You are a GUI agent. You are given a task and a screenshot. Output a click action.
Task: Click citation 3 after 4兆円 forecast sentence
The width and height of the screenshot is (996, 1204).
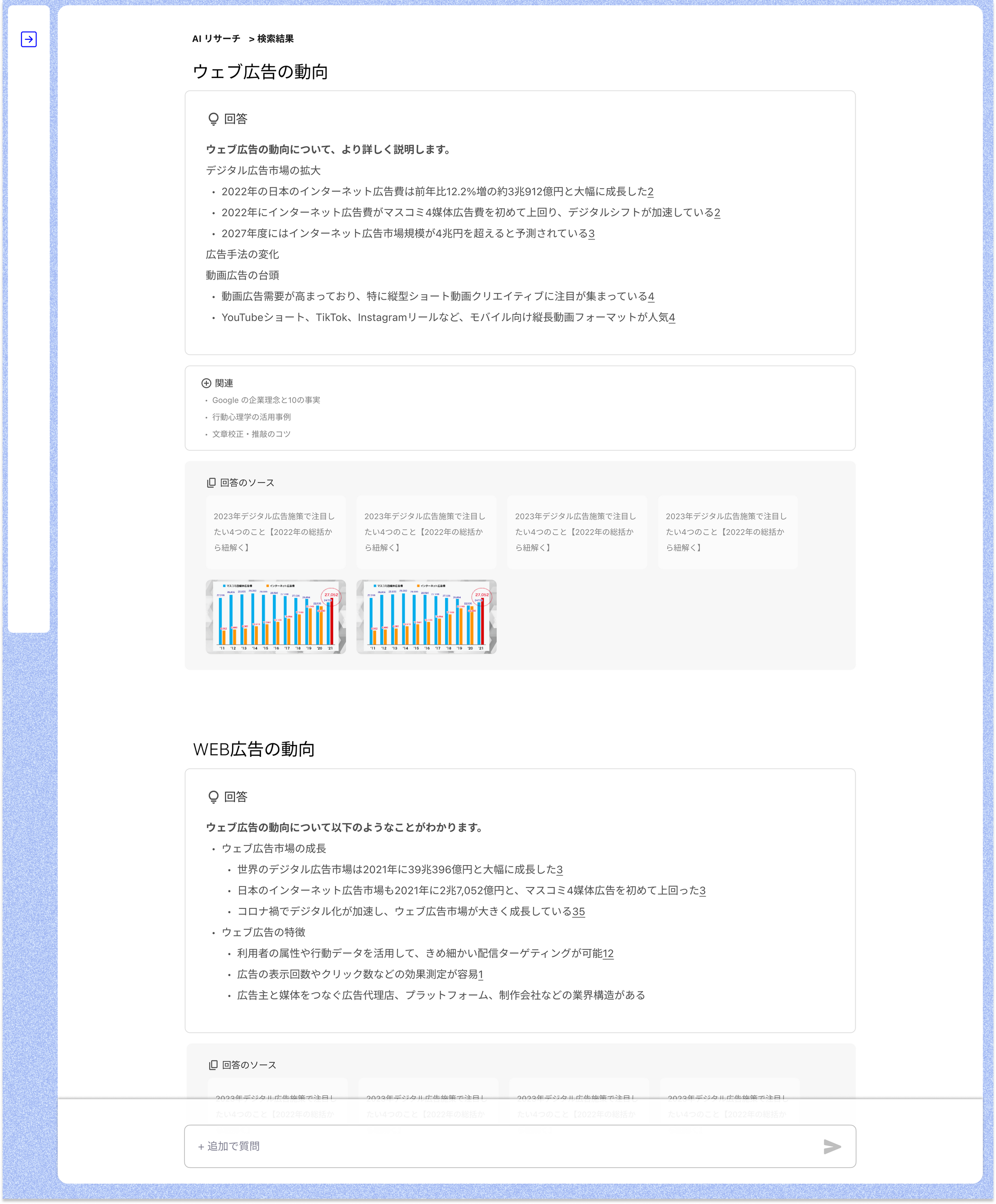pos(591,233)
